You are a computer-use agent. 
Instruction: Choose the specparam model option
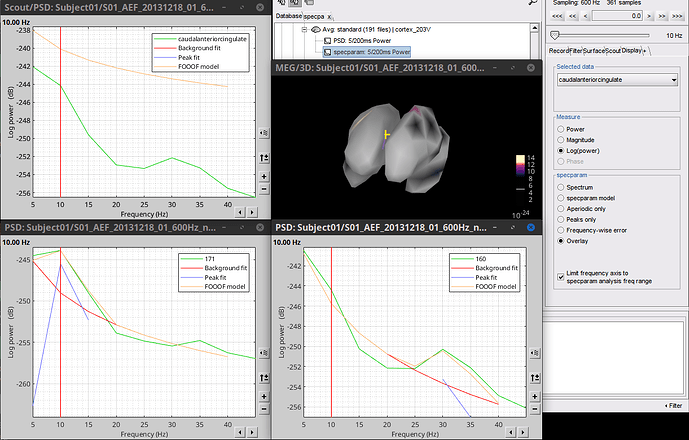click(561, 198)
